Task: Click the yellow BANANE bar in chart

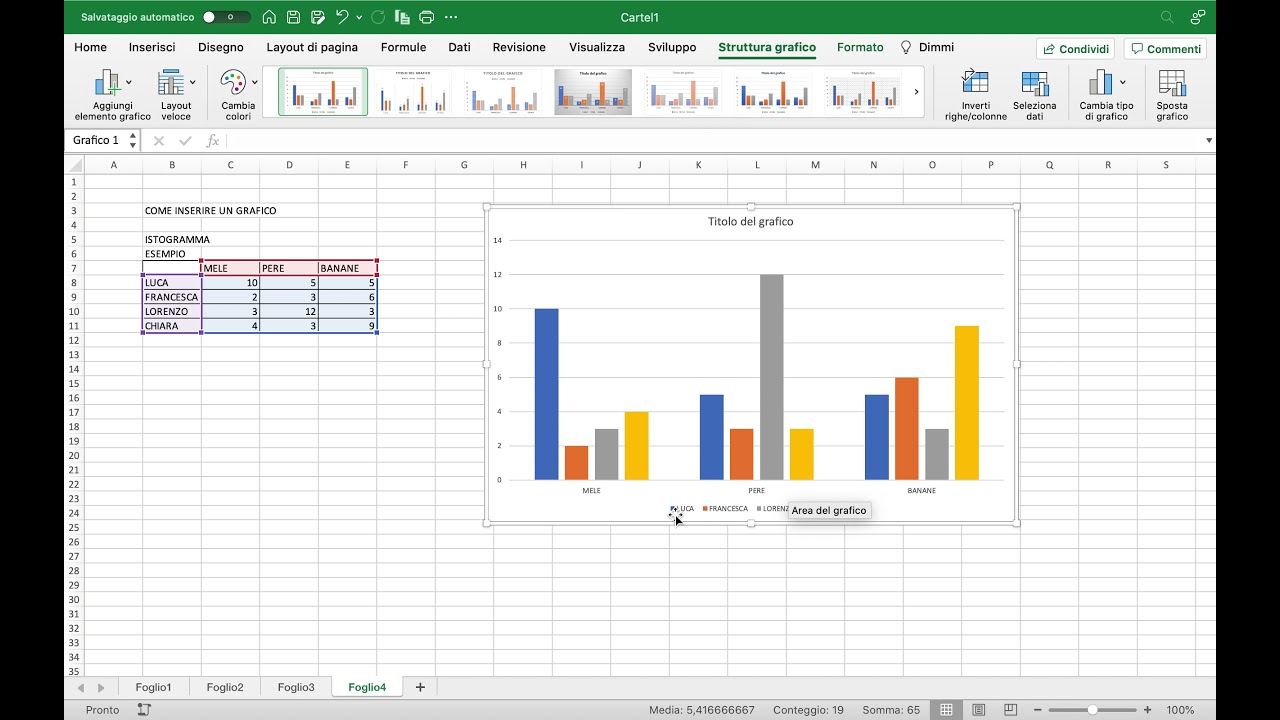Action: pos(966,403)
